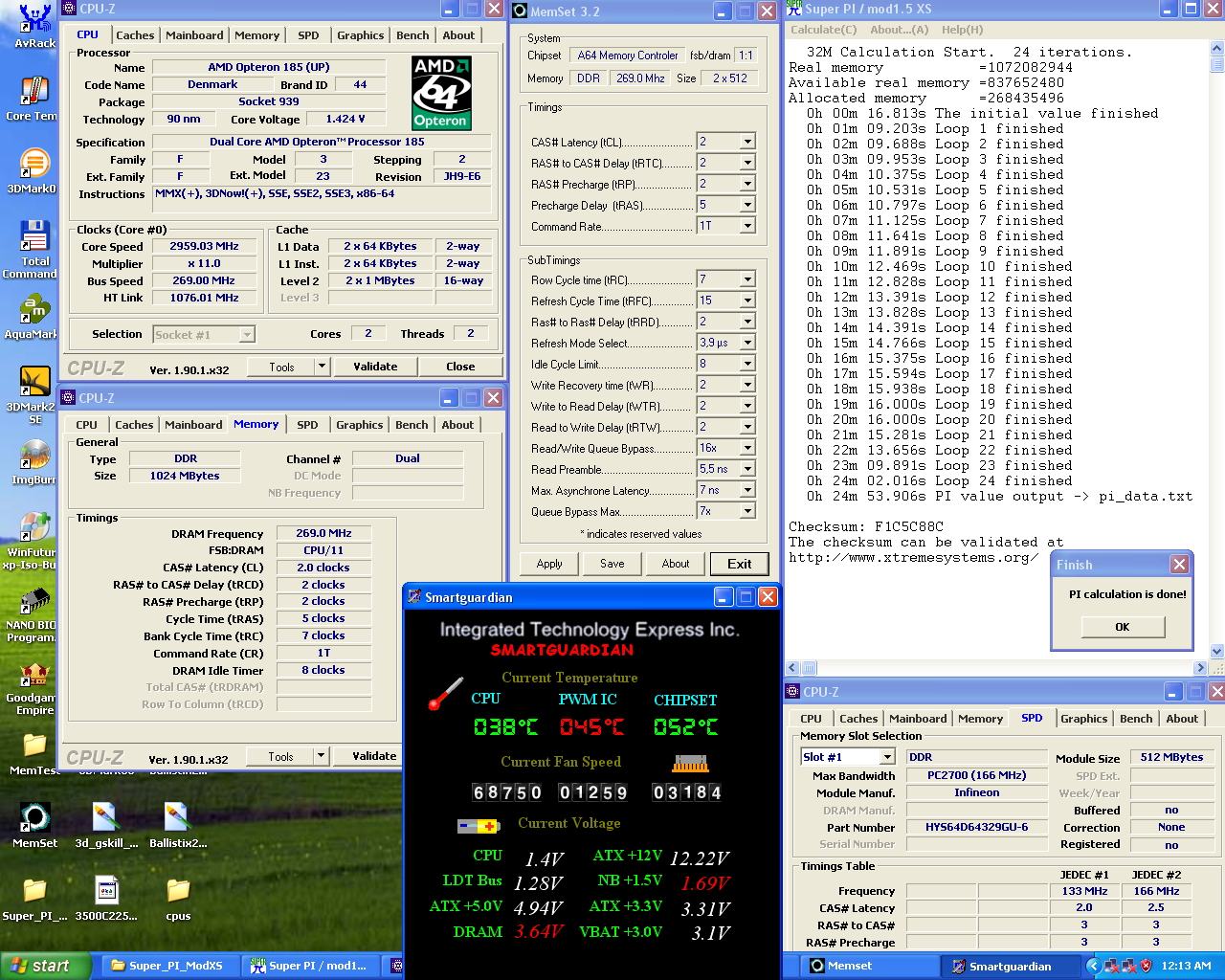Screen dimensions: 1225x980
Task: Click Exit button in MemSet
Action: [x=739, y=564]
